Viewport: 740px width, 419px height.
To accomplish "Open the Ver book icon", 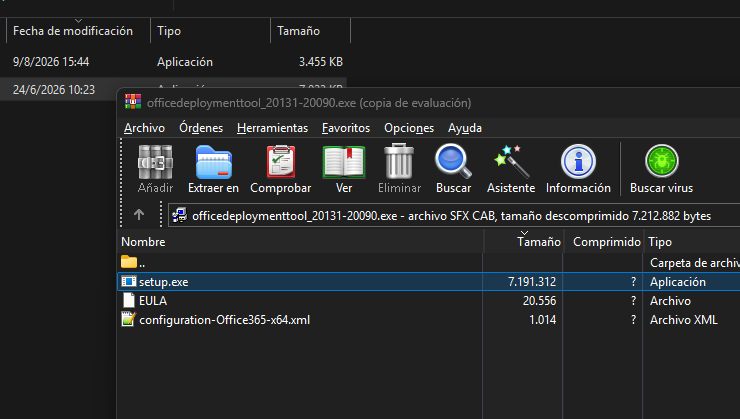I will click(344, 162).
